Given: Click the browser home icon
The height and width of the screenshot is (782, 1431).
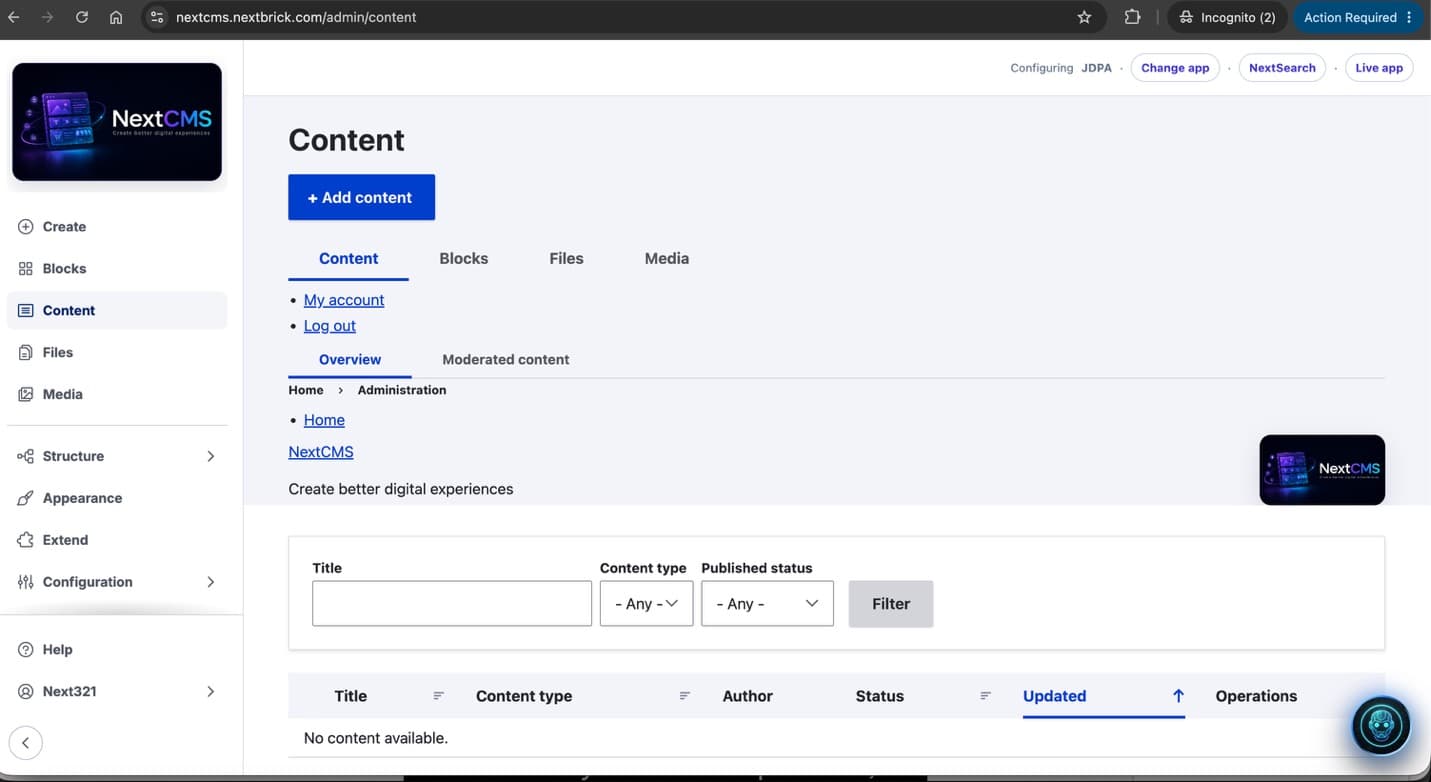Looking at the screenshot, I should 116,17.
